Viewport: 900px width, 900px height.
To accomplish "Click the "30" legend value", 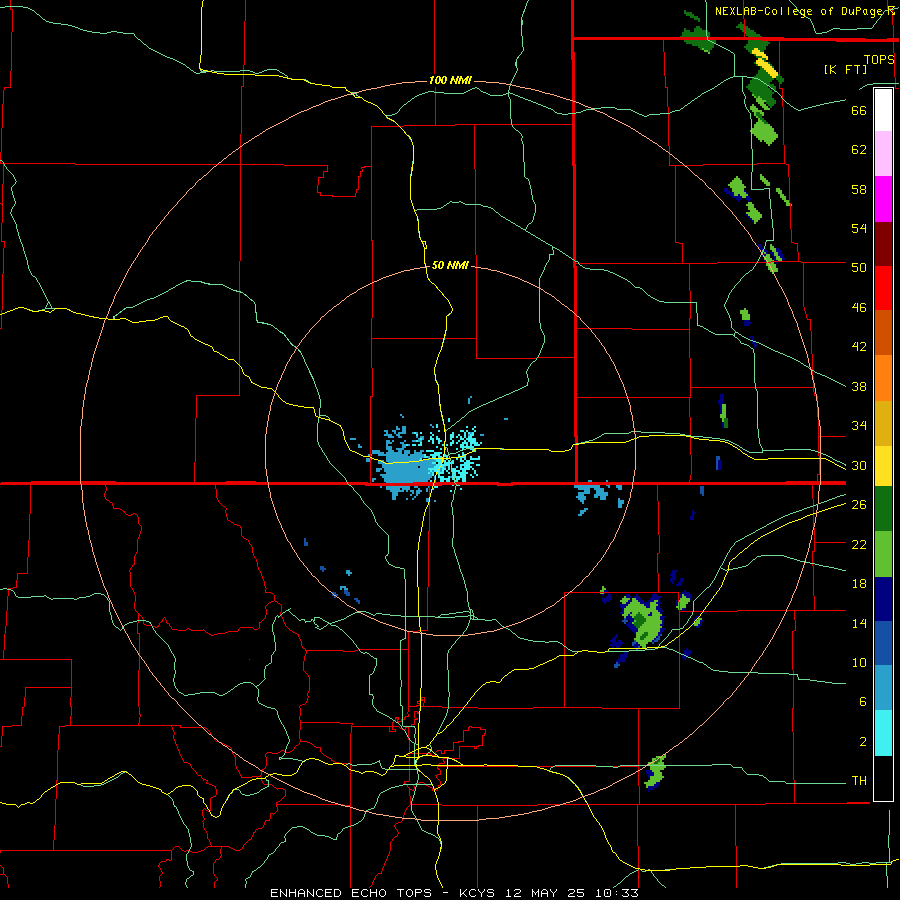I will pos(859,465).
